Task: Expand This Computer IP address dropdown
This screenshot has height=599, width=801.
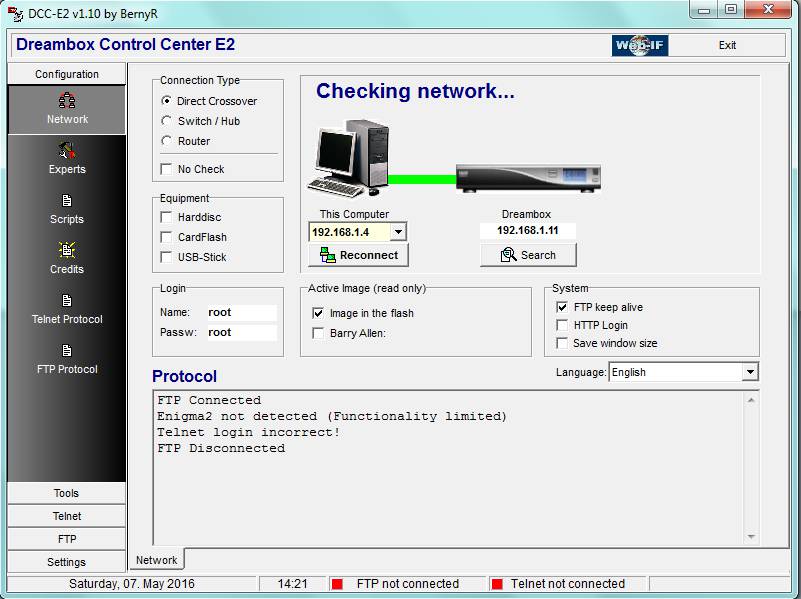Action: click(398, 232)
